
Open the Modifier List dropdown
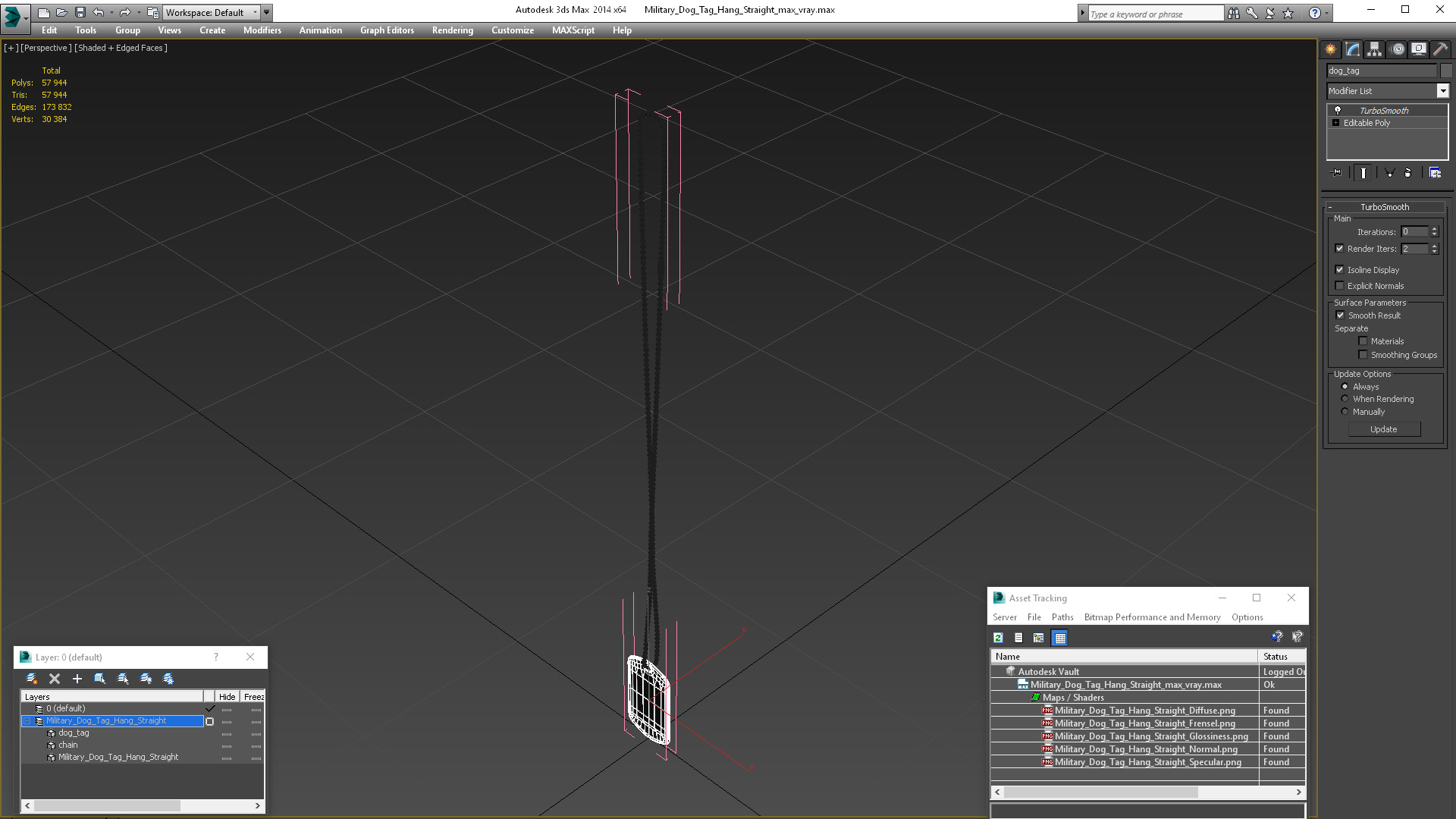tap(1442, 91)
